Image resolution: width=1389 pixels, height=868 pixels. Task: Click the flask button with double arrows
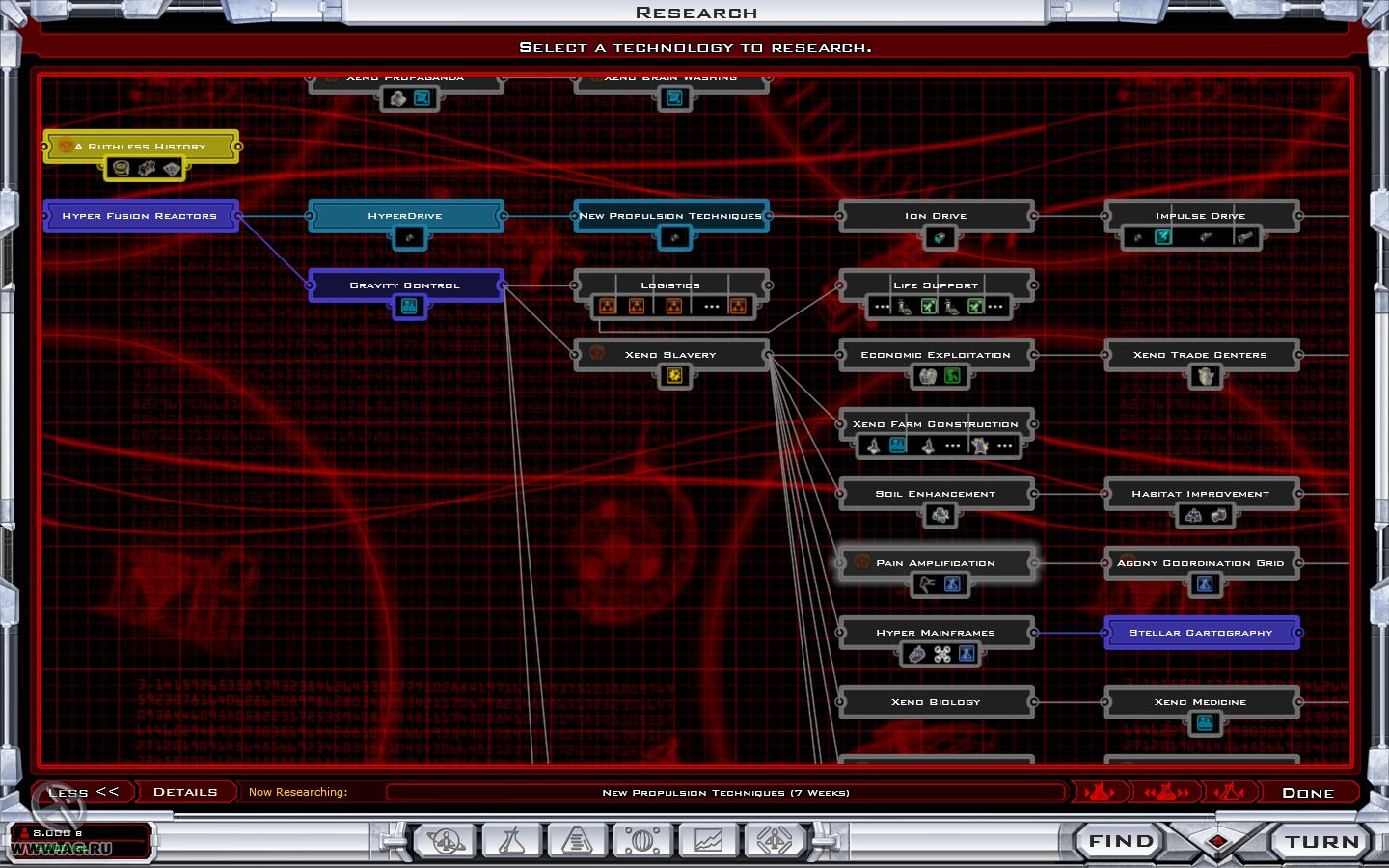tap(1166, 792)
